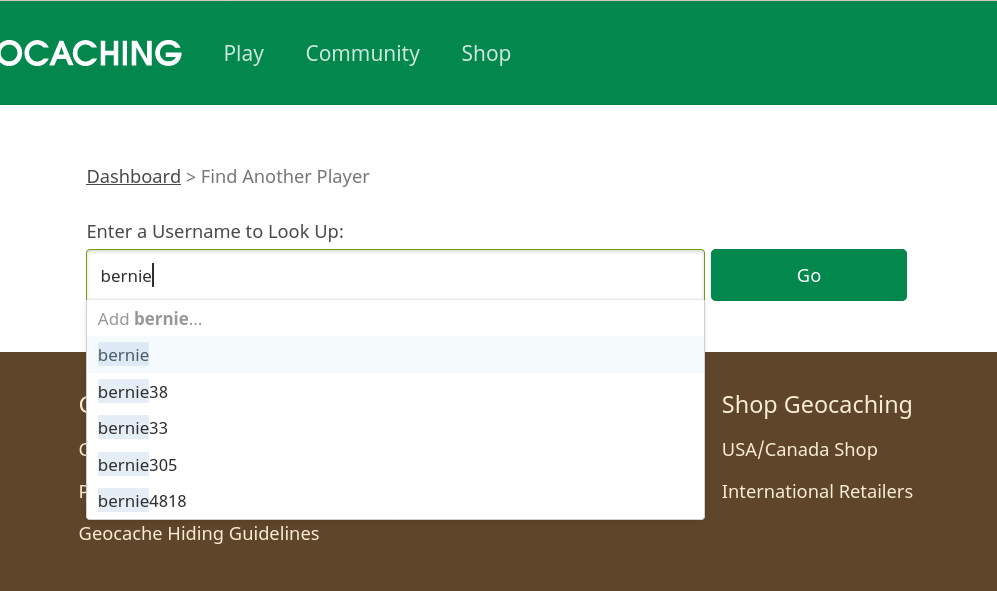Select 'bernie4818' in the dropdown list
This screenshot has height=591, width=997.
point(395,501)
